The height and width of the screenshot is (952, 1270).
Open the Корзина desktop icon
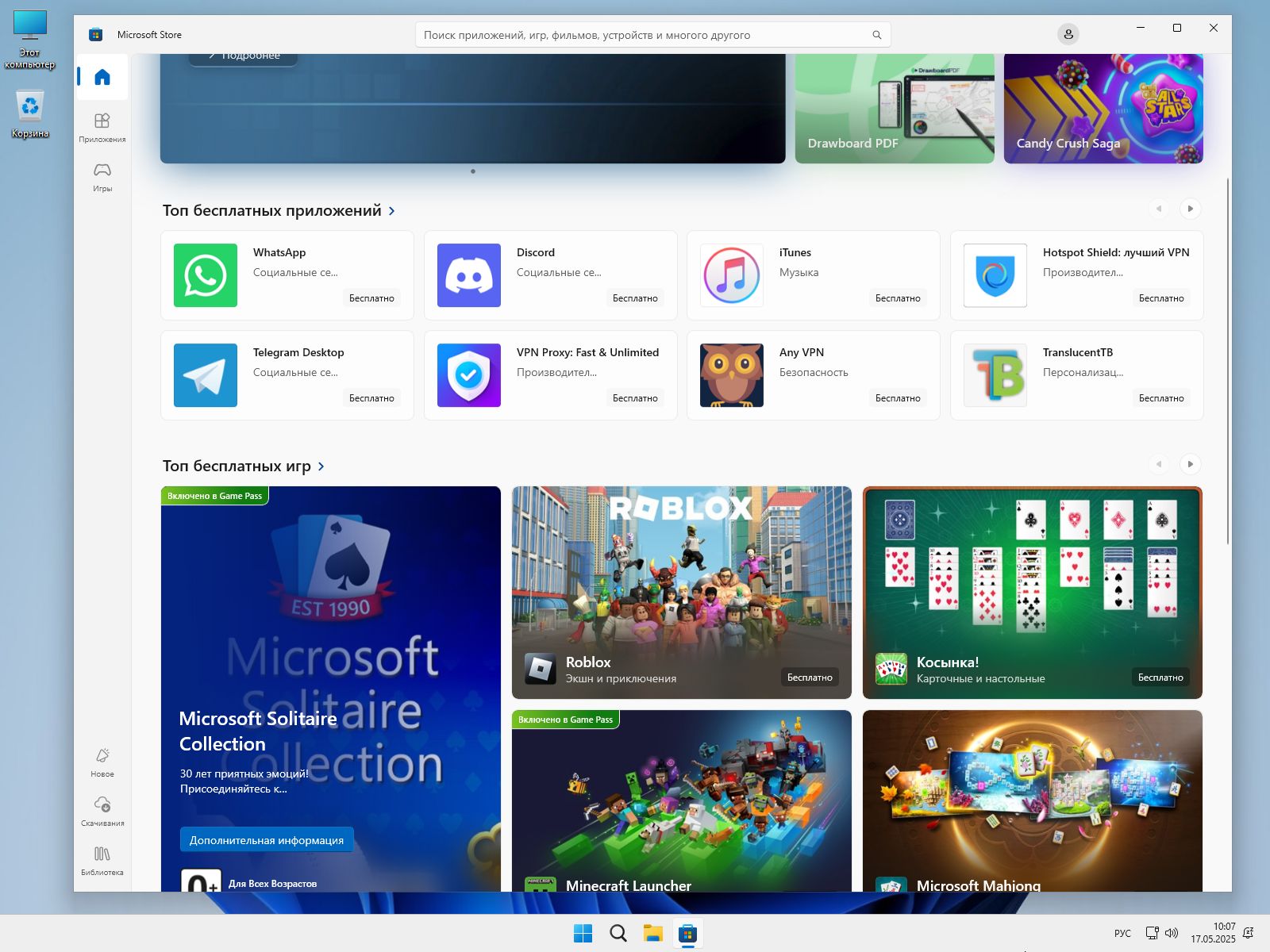tap(30, 113)
